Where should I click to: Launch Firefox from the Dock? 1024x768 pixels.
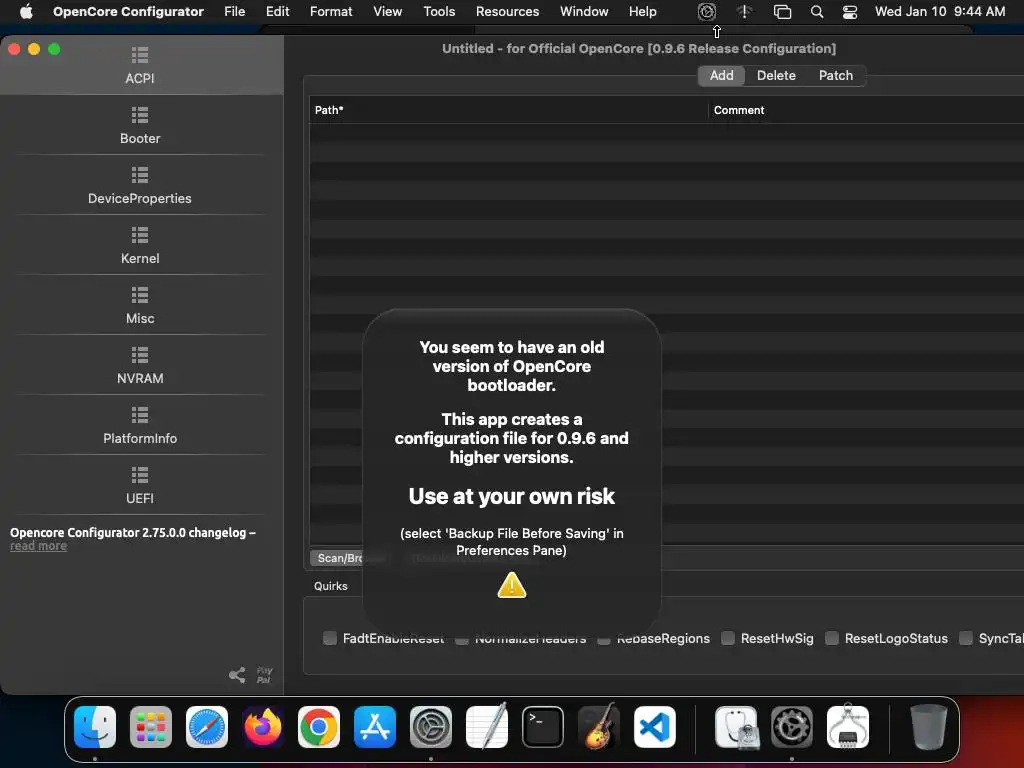click(263, 727)
